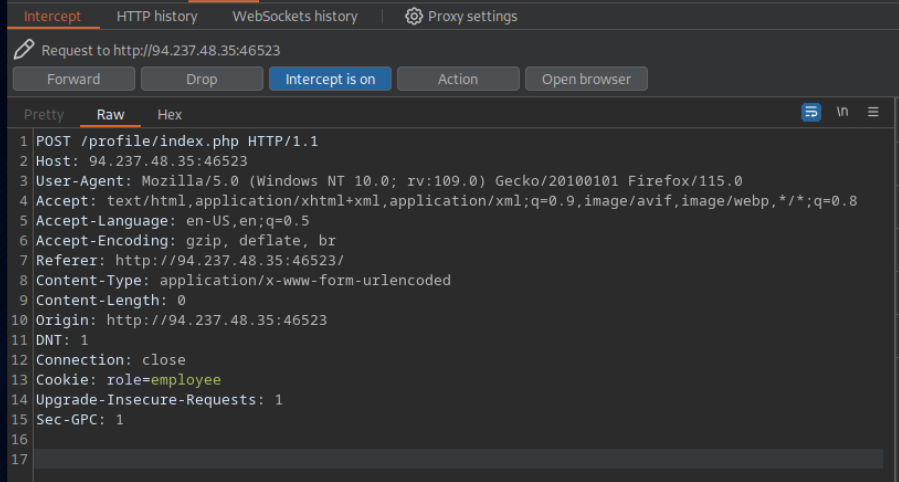Click the employee cookie value
Image resolution: width=899 pixels, height=482 pixels.
186,380
